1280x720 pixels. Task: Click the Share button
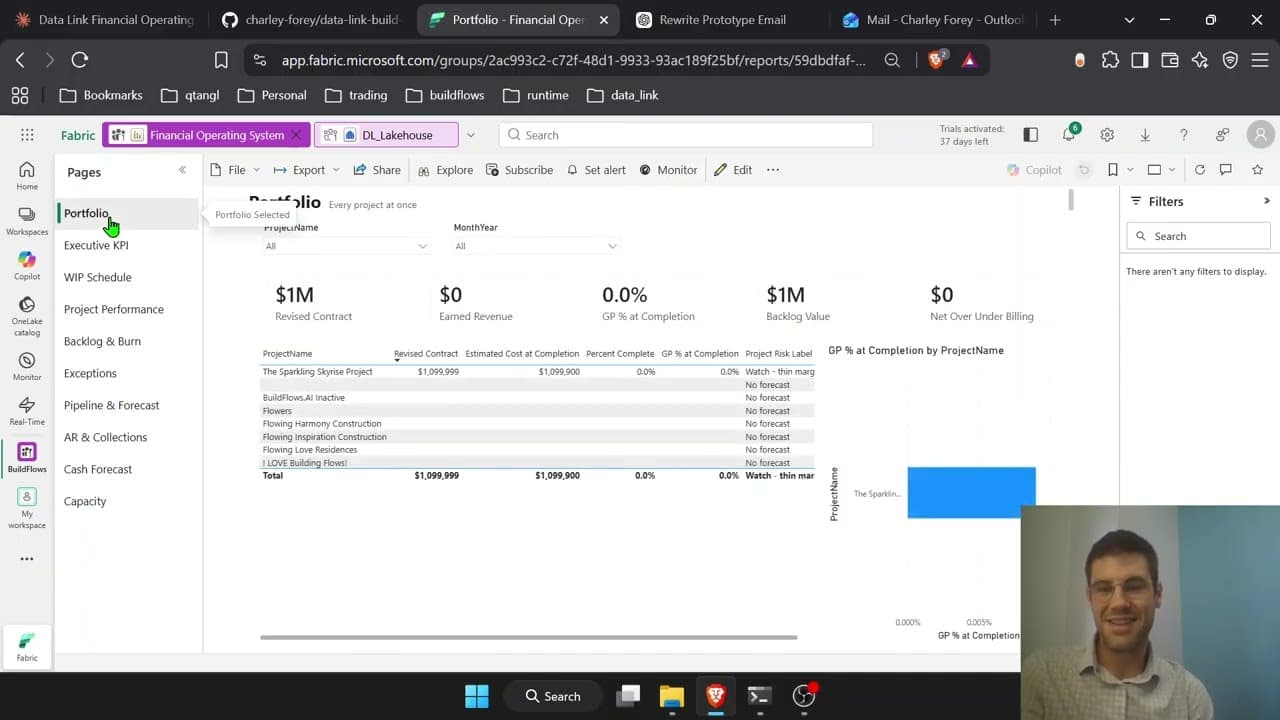(x=377, y=170)
